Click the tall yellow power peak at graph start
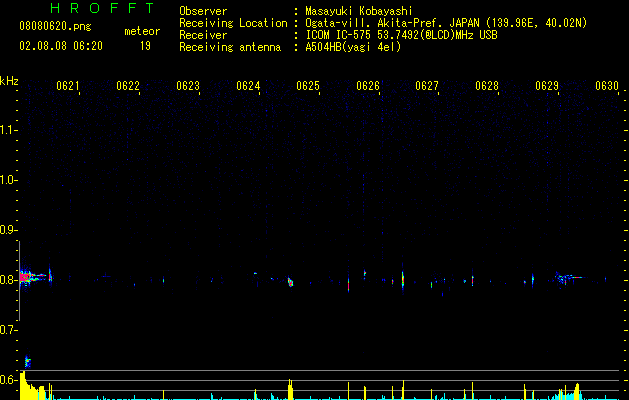 tap(23, 385)
